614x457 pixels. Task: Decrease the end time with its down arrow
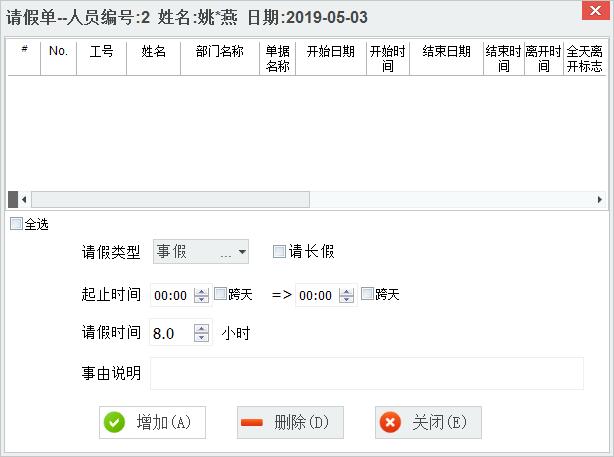(x=346, y=299)
